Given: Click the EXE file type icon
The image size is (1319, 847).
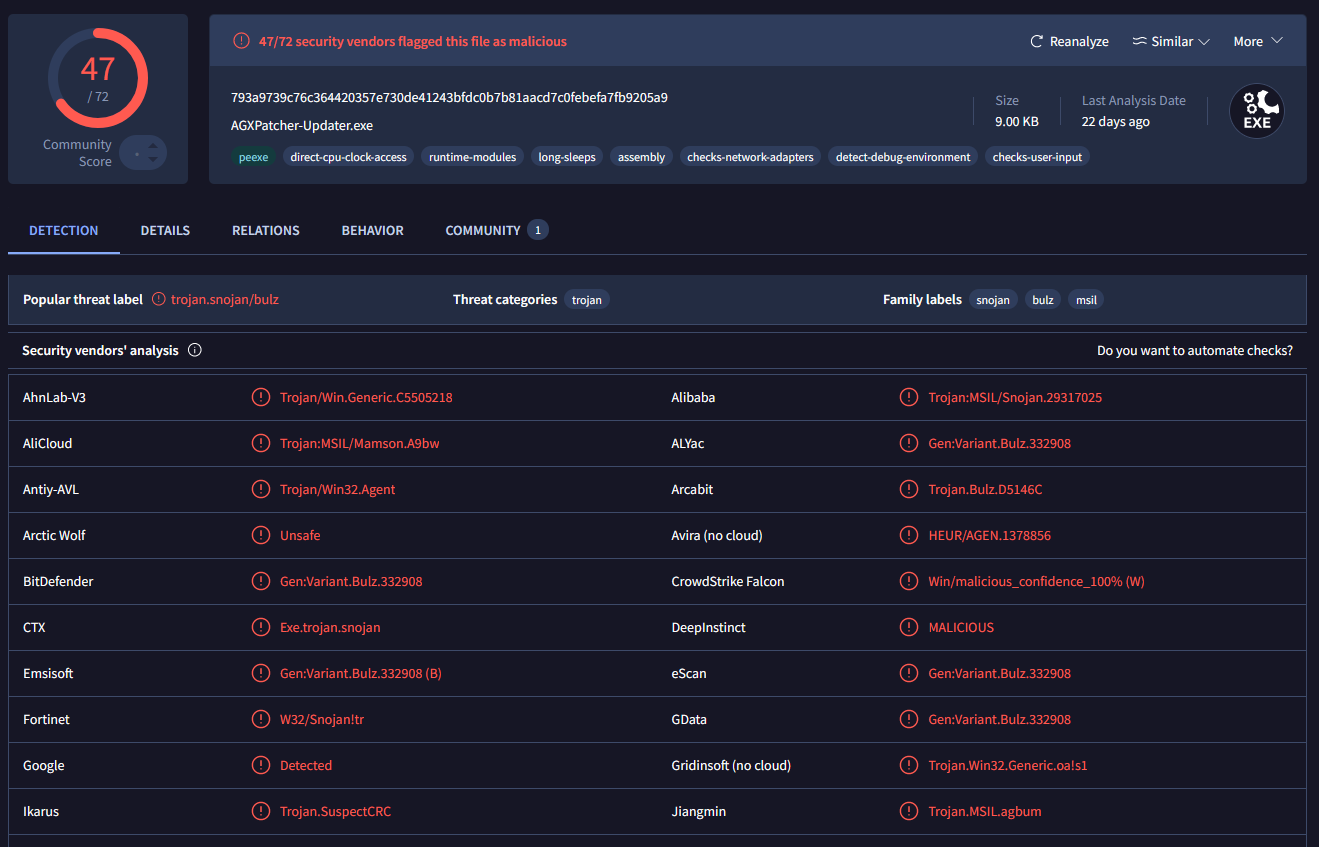Looking at the screenshot, I should click(1257, 111).
